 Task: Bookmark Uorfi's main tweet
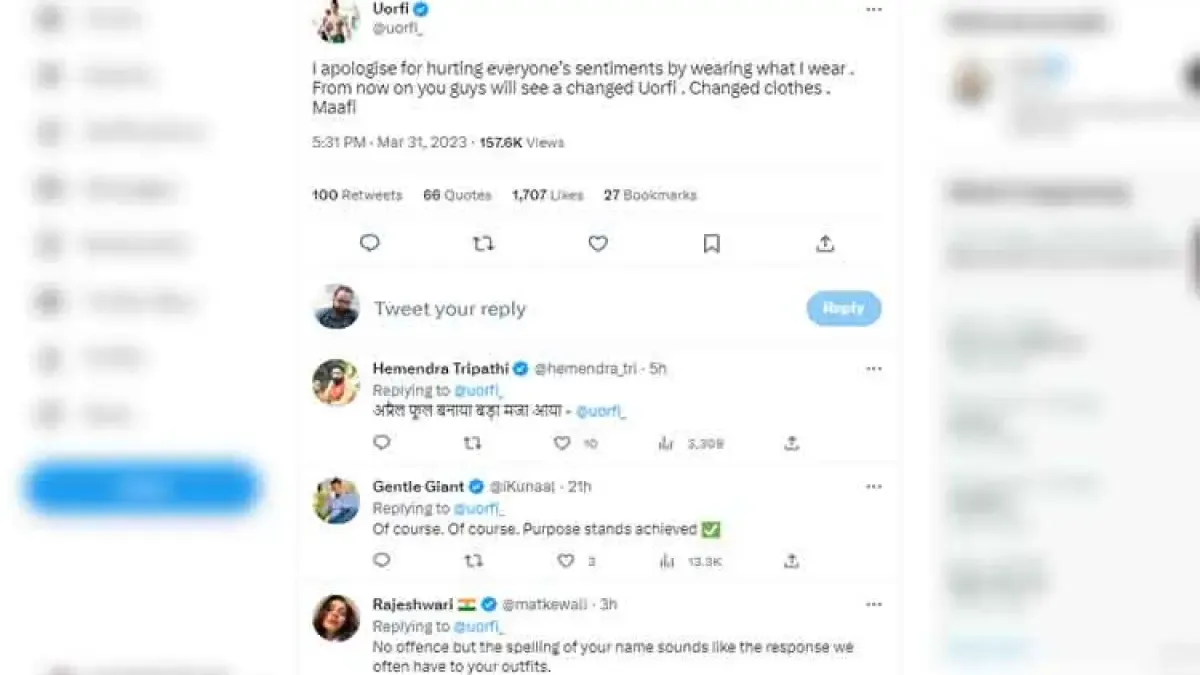pyautogui.click(x=711, y=243)
